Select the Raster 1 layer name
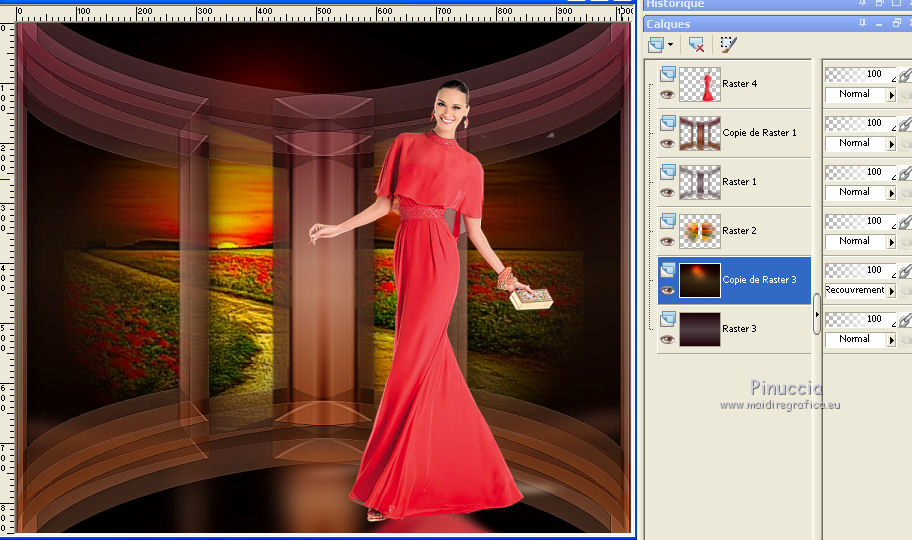Image resolution: width=912 pixels, height=540 pixels. pos(739,182)
